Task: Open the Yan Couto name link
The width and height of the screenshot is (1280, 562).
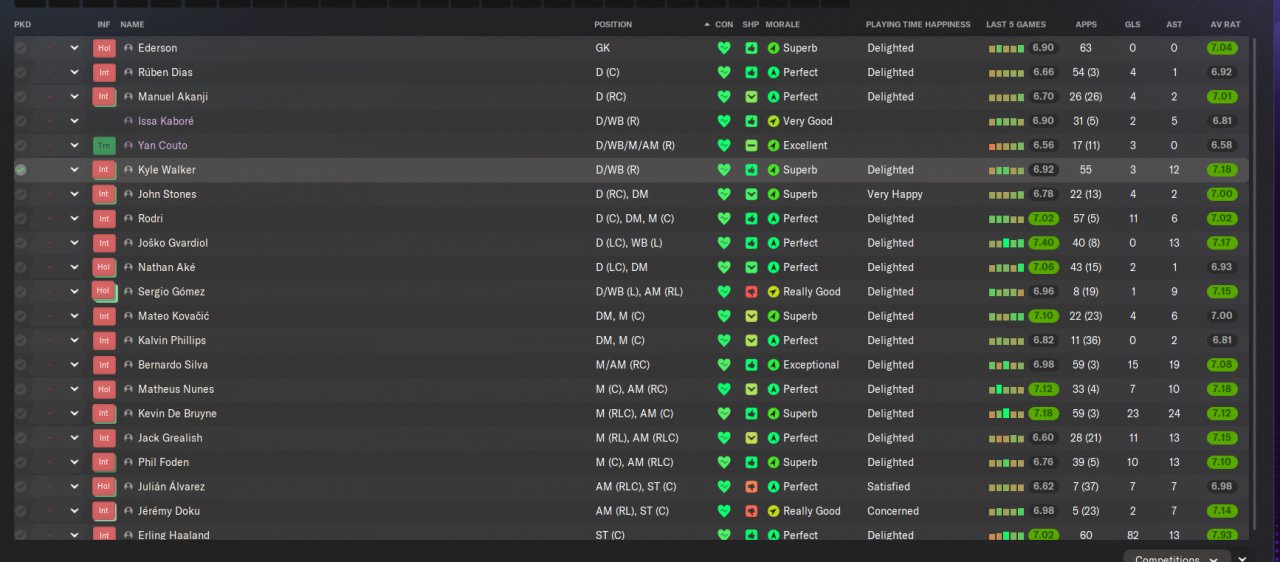Action: pos(163,145)
